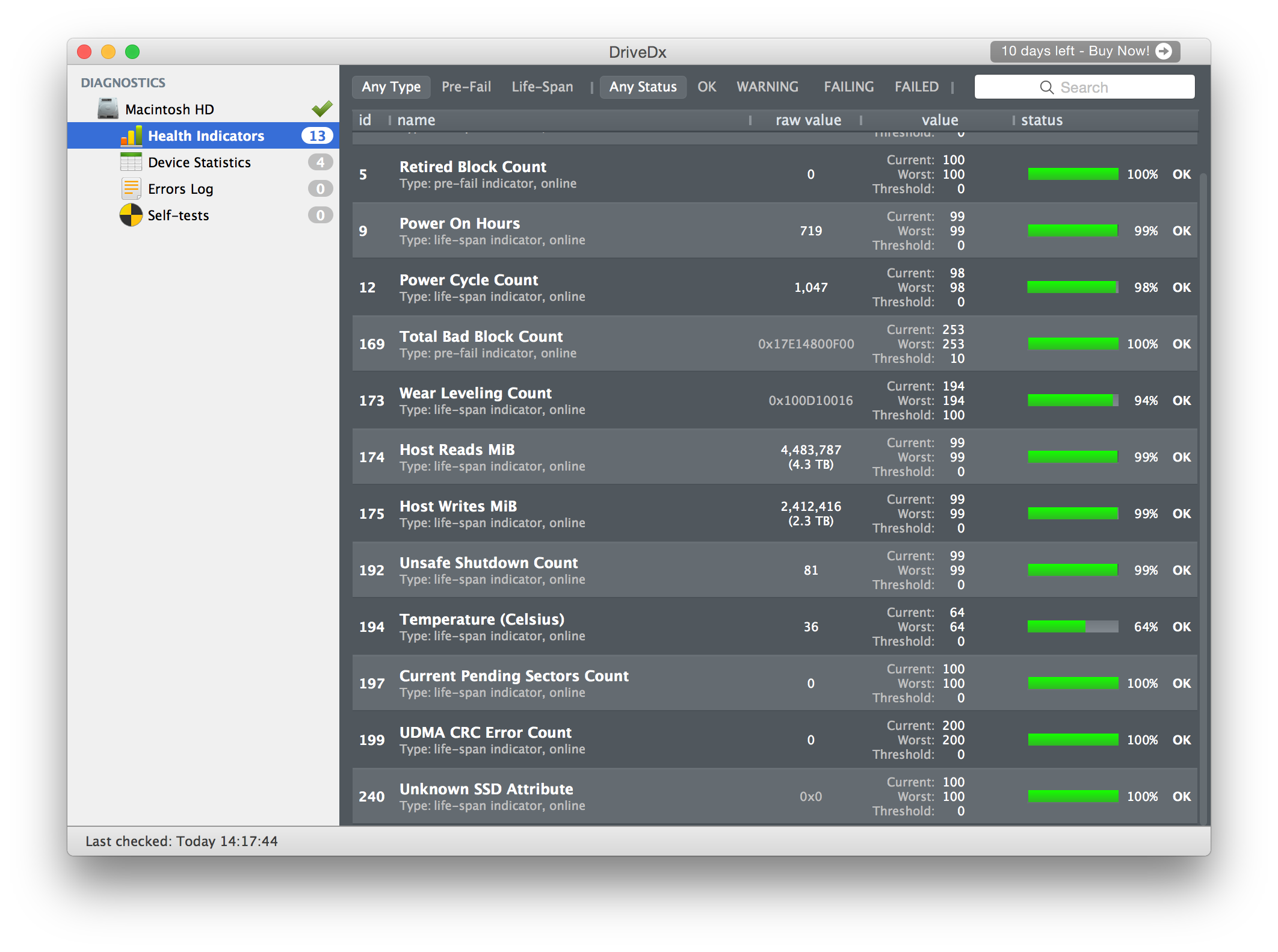Sort by the status column header
The image size is (1278, 952).
tap(1042, 120)
